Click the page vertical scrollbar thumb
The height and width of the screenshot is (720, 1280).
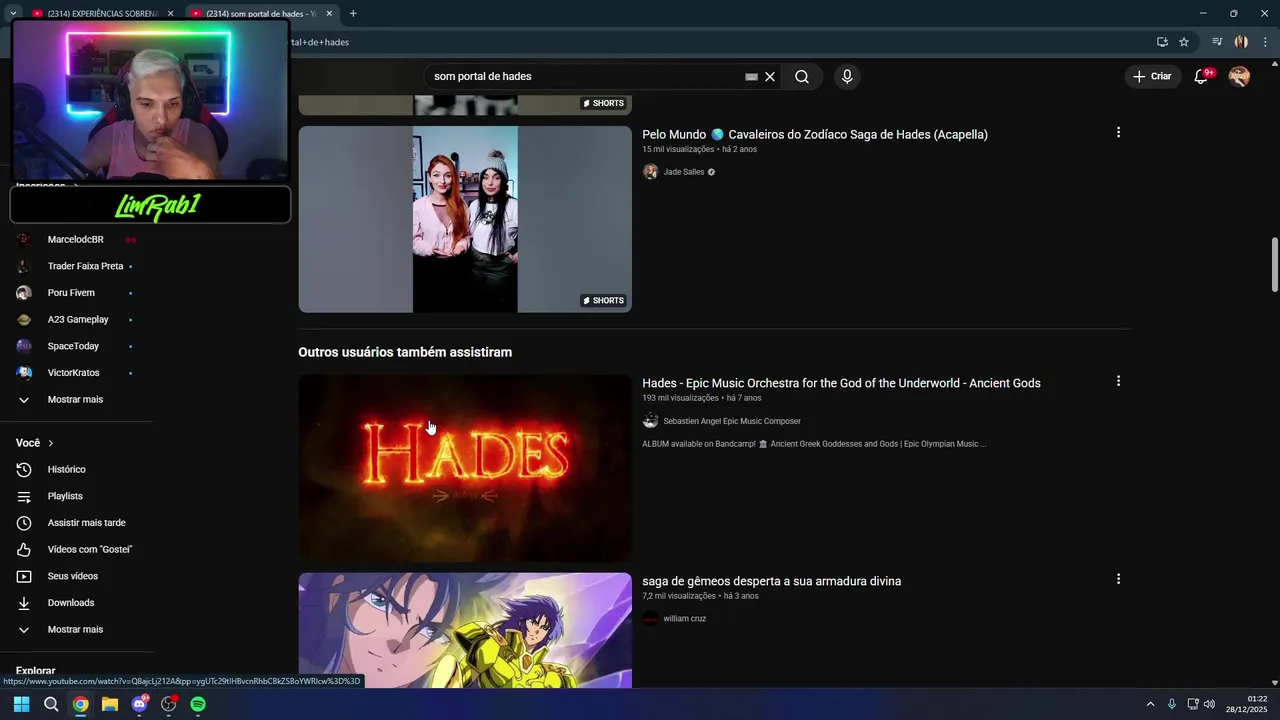click(1274, 265)
